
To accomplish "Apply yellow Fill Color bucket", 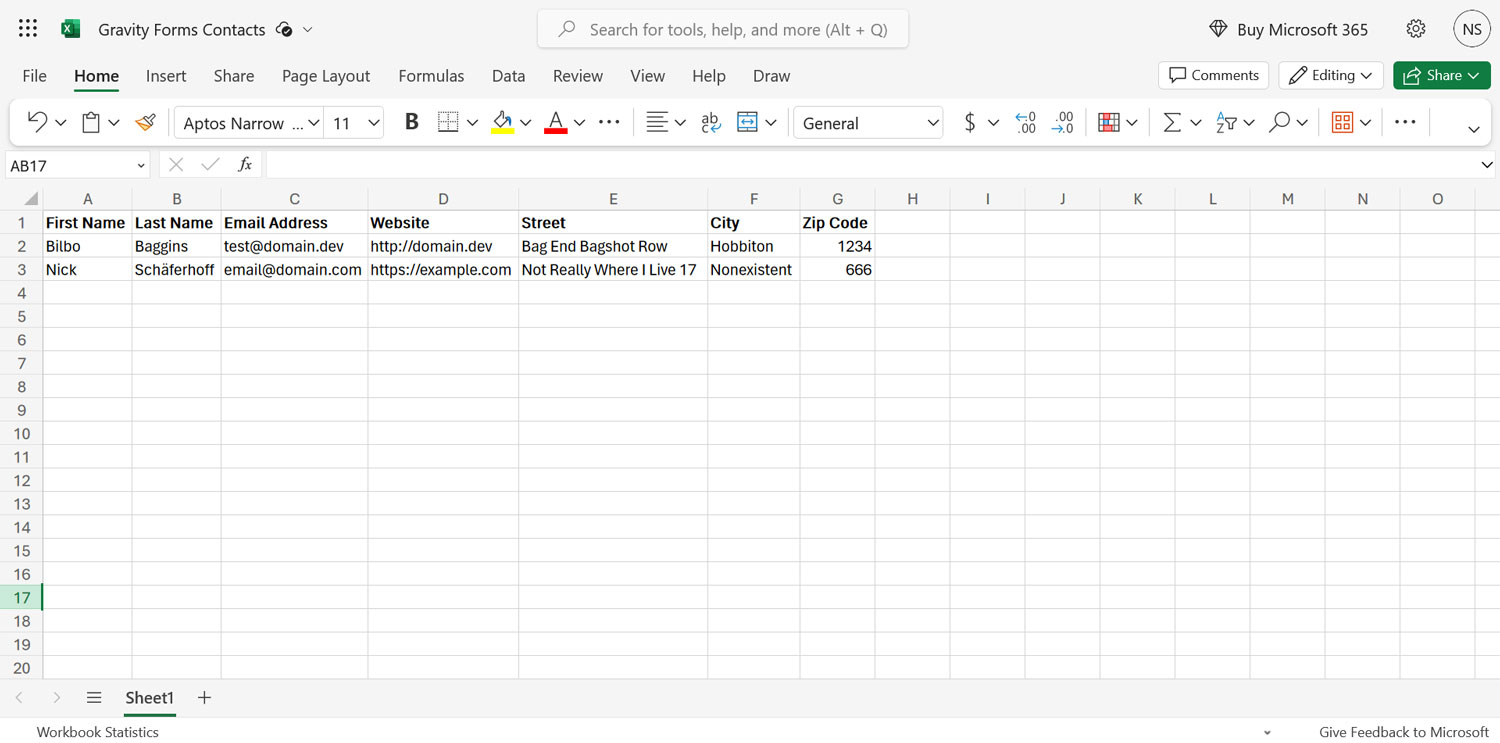I will coord(502,122).
